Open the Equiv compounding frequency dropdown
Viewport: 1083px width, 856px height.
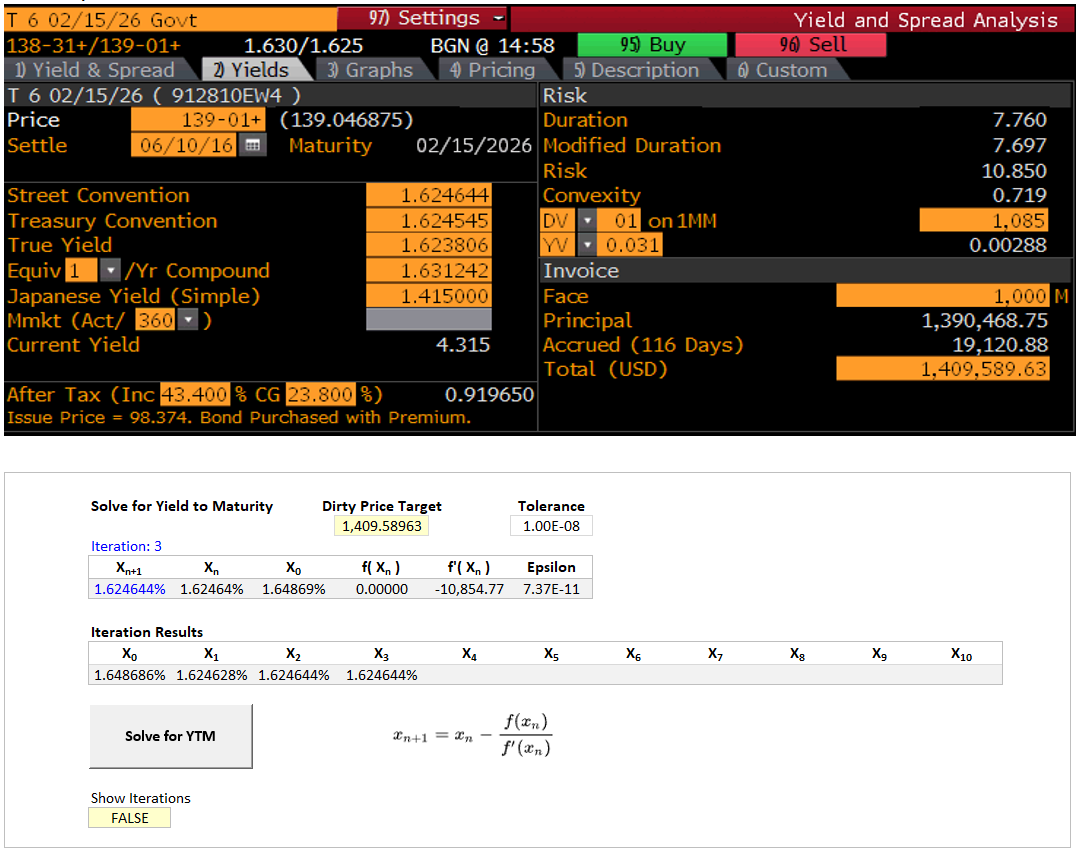111,270
